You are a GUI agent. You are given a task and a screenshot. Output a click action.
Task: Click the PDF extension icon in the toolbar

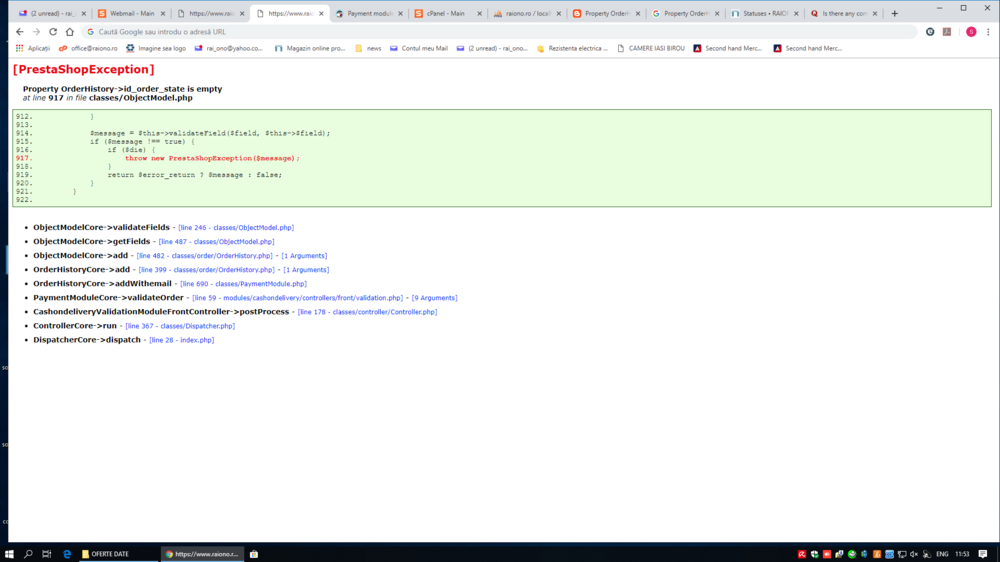click(x=947, y=32)
